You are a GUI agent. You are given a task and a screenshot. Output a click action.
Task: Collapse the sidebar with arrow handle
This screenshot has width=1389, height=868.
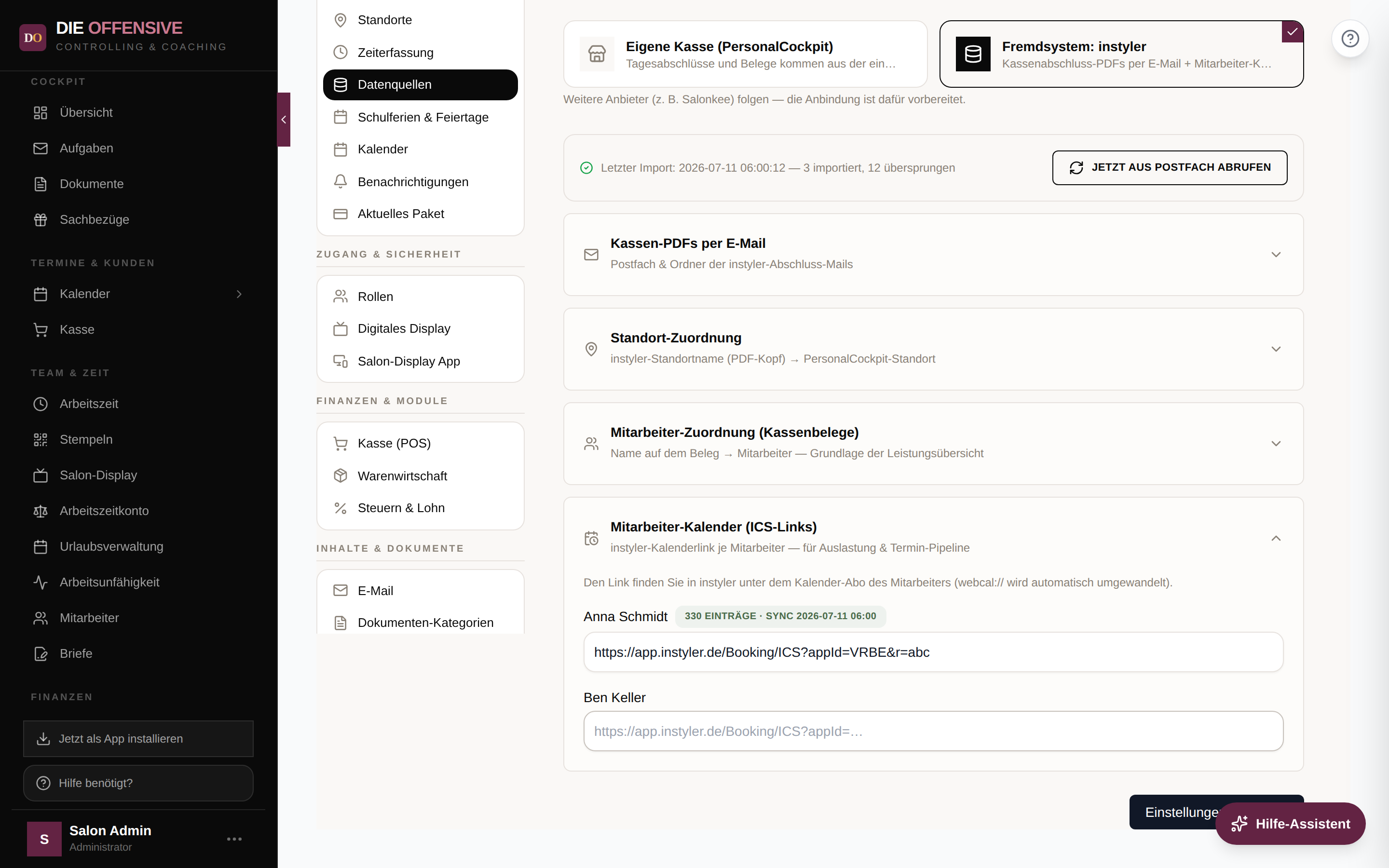pyautogui.click(x=284, y=120)
